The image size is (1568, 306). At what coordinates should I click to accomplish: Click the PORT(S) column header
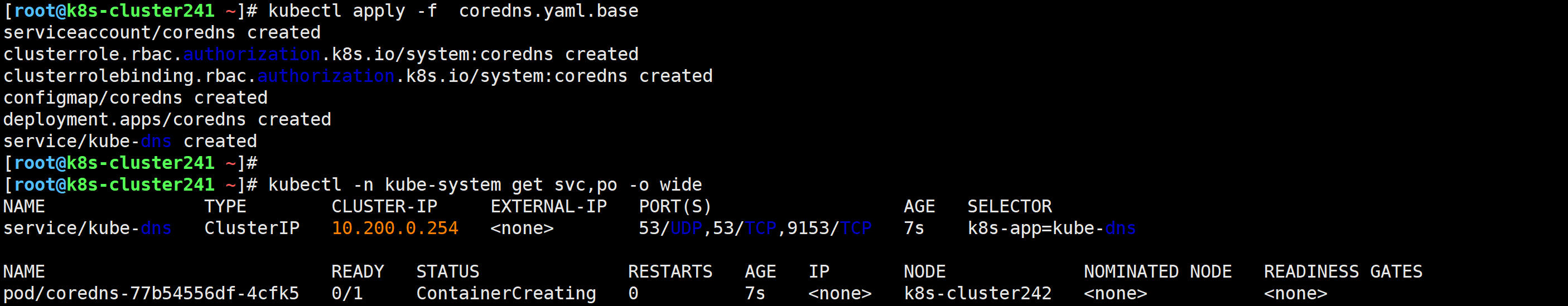pos(675,206)
